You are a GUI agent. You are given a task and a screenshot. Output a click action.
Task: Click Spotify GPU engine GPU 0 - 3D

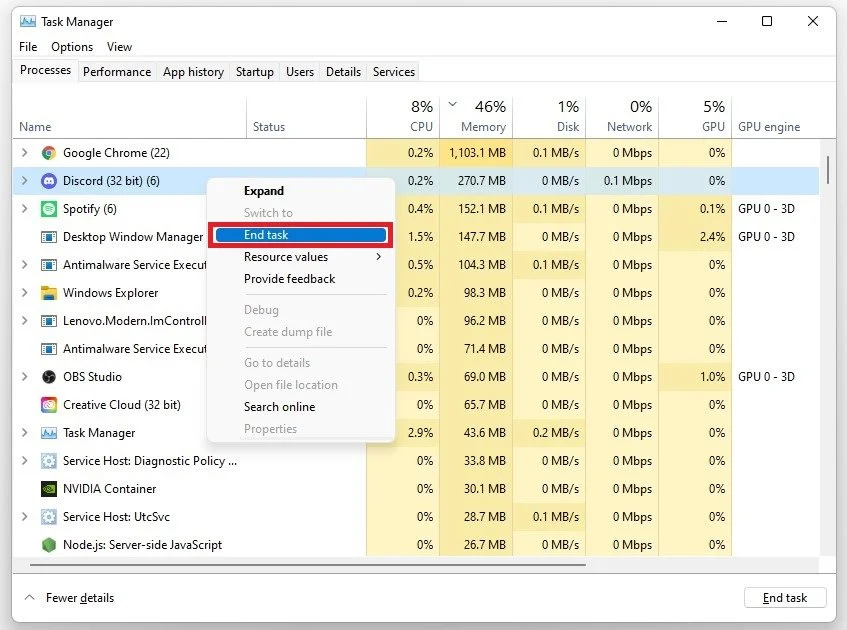[x=766, y=209]
